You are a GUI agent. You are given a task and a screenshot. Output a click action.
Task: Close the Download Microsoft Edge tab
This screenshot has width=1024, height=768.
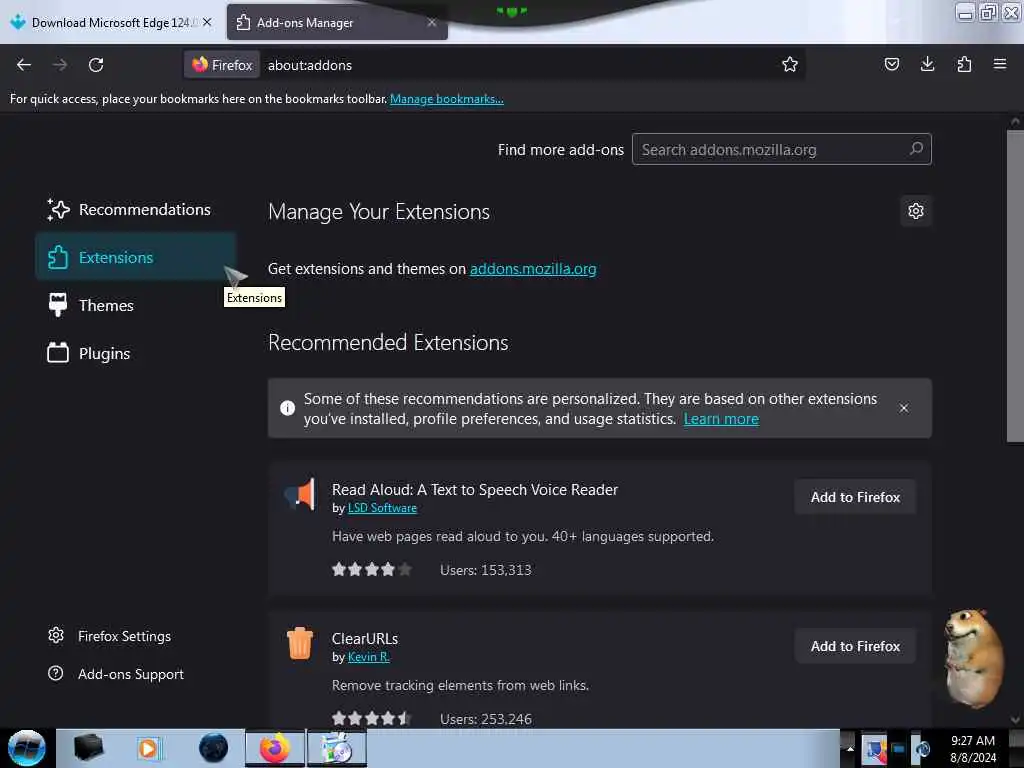pyautogui.click(x=207, y=22)
